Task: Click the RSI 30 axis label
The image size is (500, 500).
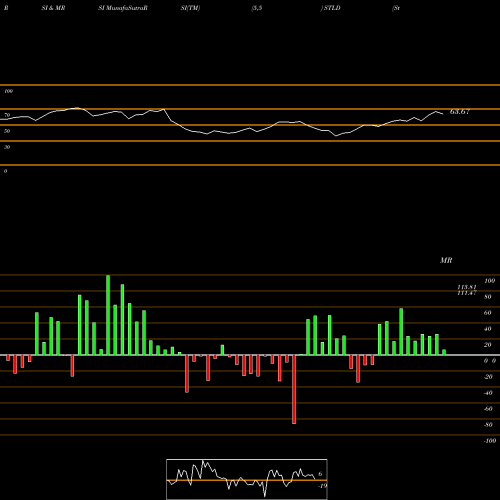Action: coord(7,147)
